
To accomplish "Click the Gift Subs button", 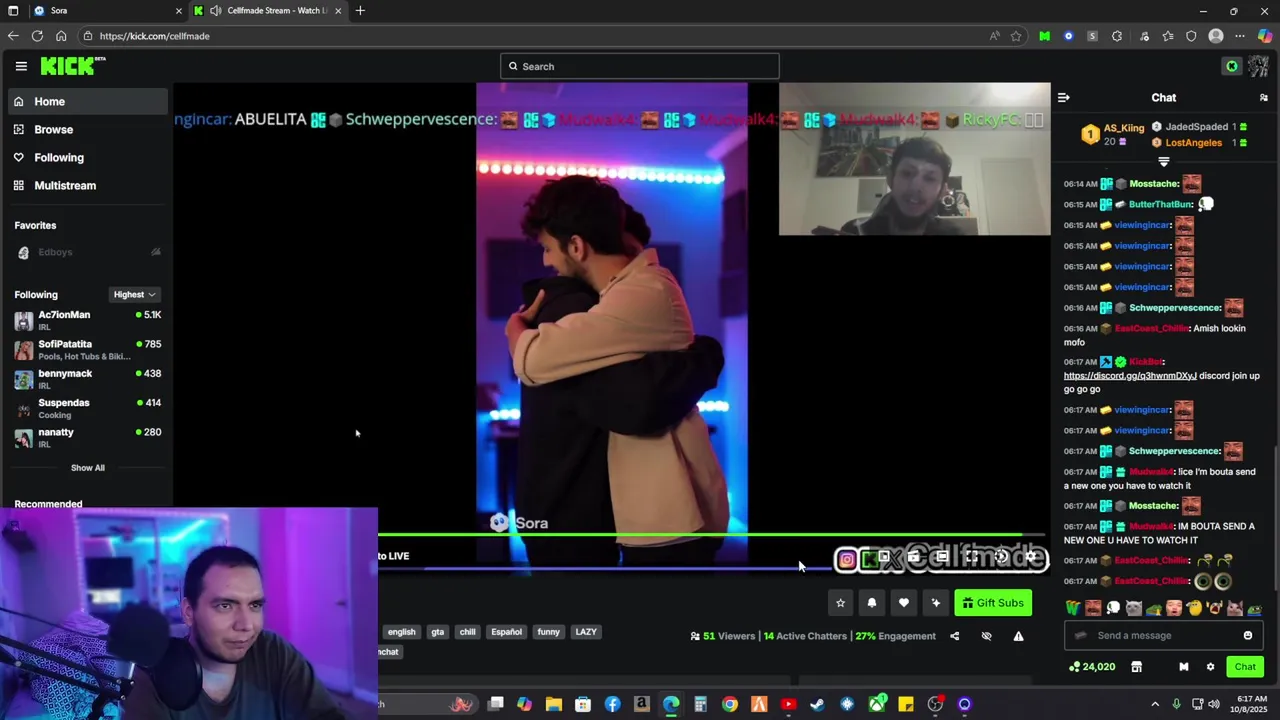I will click(x=993, y=603).
